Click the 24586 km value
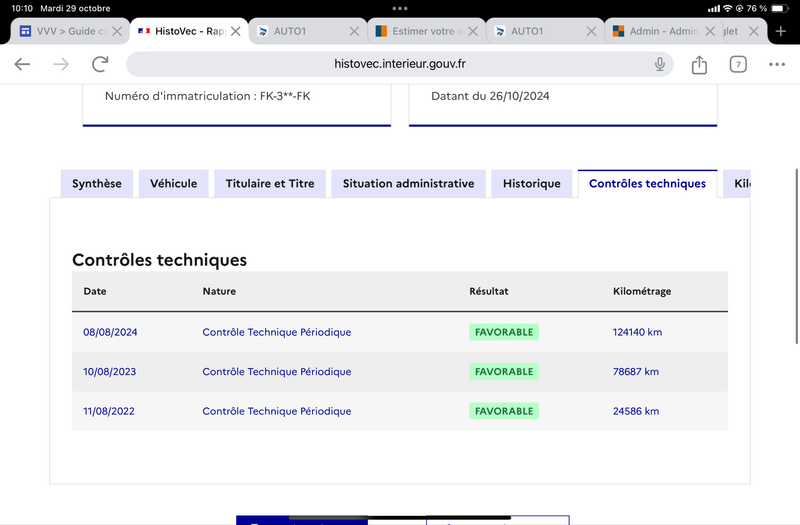 (636, 411)
